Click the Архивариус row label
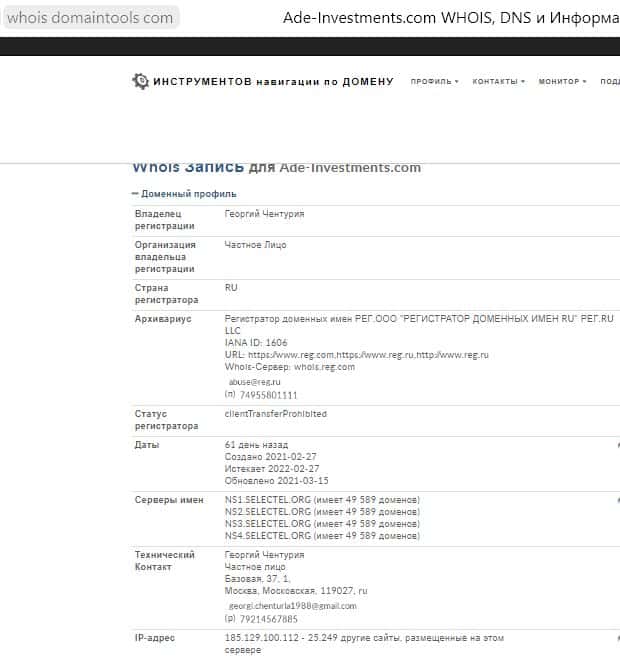Image resolution: width=620 pixels, height=657 pixels. (163, 319)
